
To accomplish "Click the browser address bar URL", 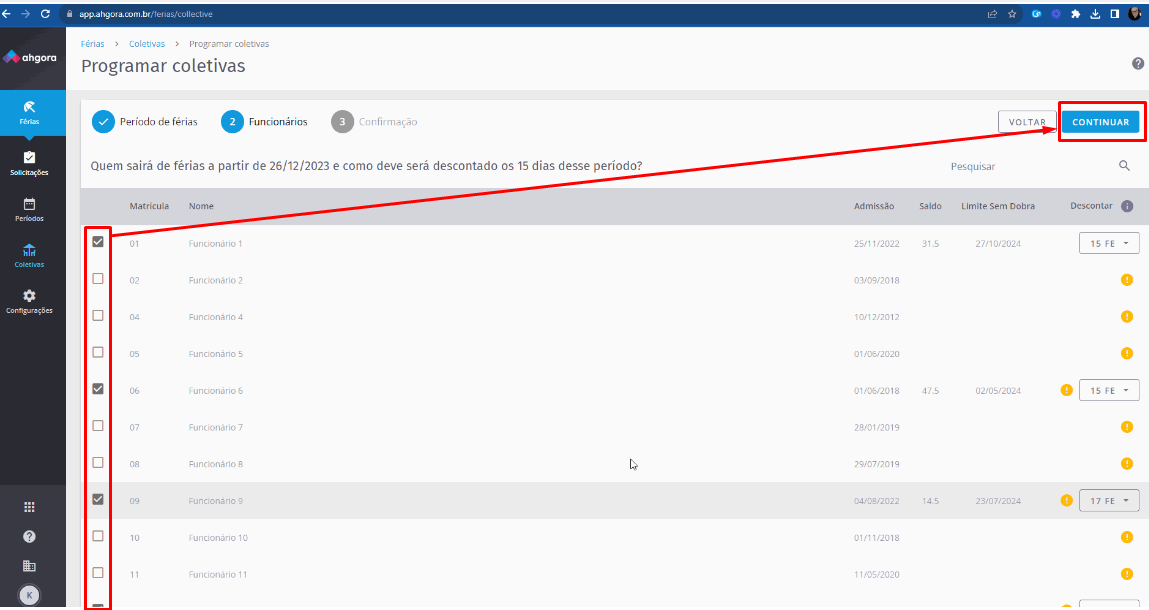I will [x=146, y=14].
